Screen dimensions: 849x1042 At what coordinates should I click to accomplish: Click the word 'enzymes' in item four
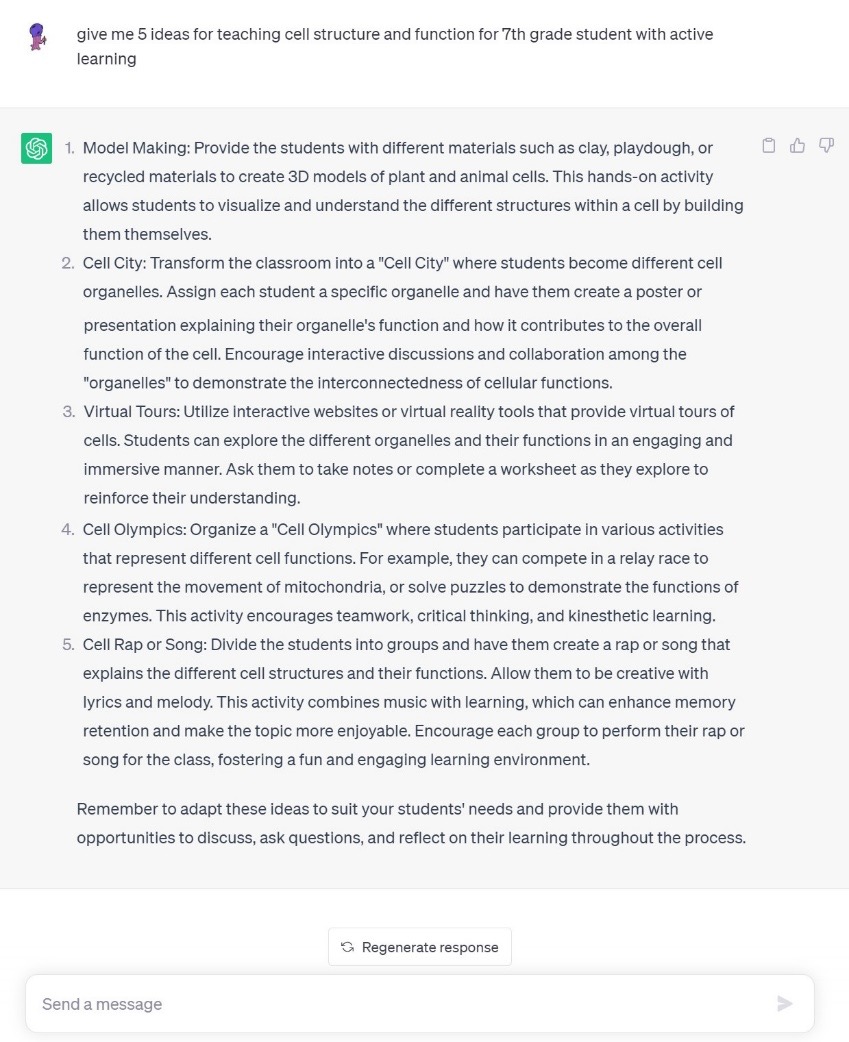pyautogui.click(x=117, y=616)
